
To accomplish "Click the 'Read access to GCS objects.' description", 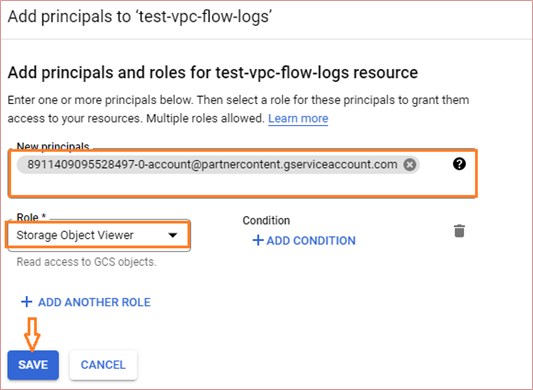I will 86,262.
